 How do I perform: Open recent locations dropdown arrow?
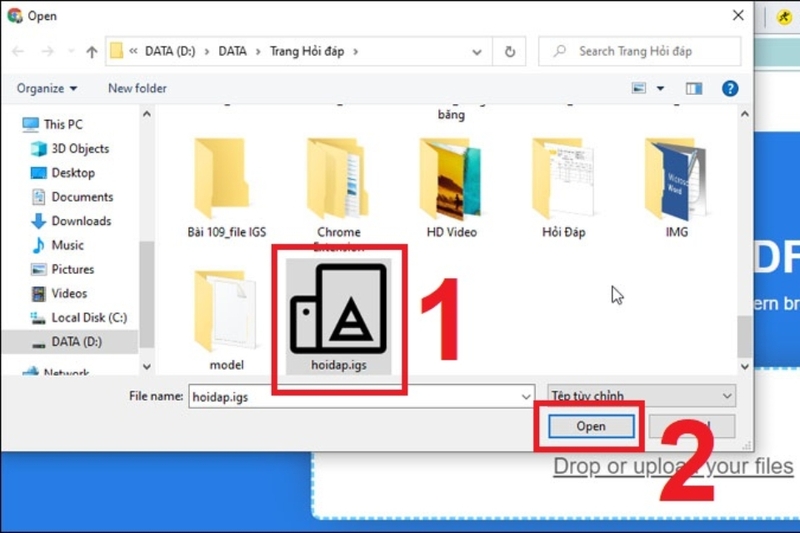coord(71,51)
